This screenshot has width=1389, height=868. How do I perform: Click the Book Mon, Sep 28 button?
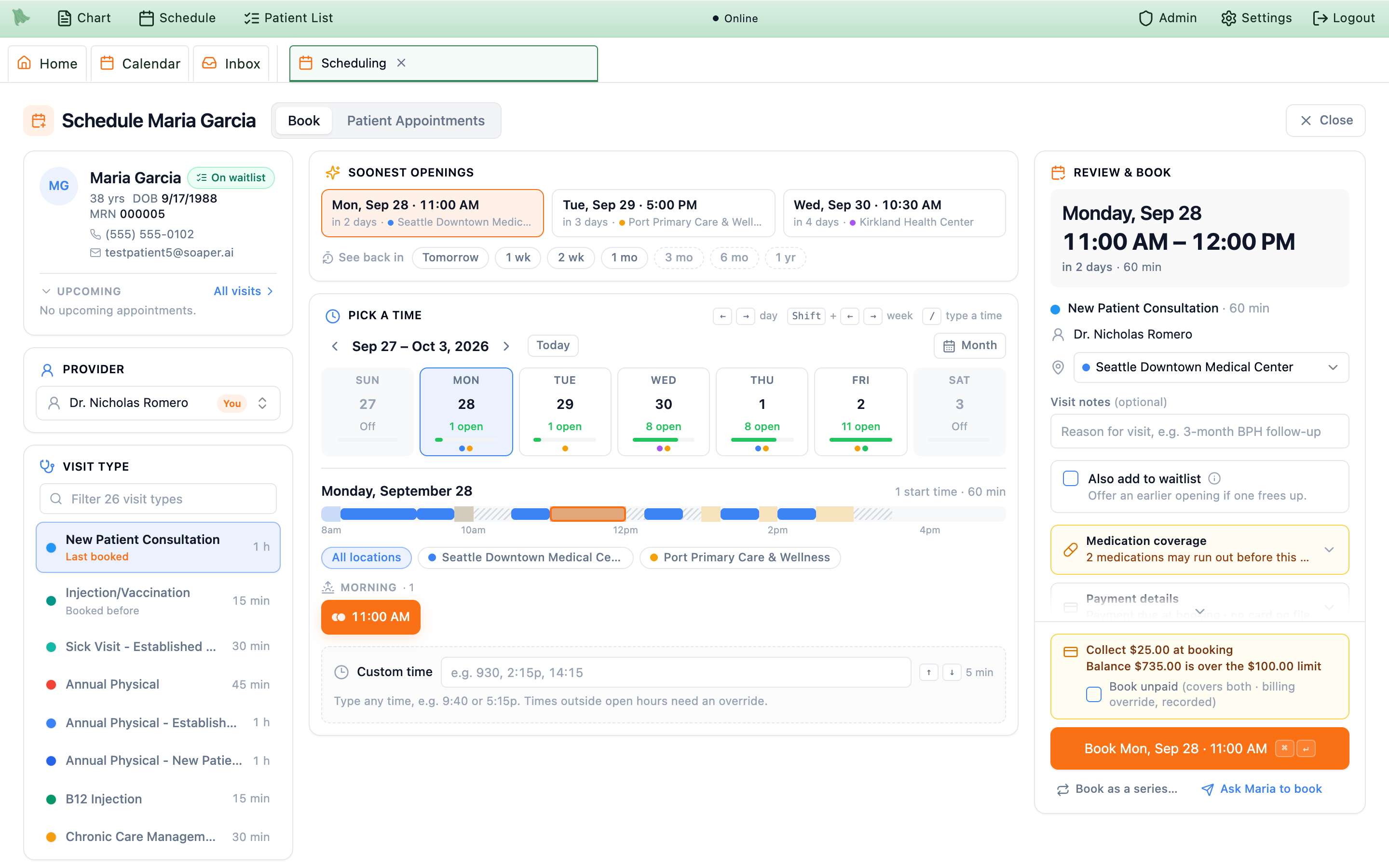coord(1199,748)
